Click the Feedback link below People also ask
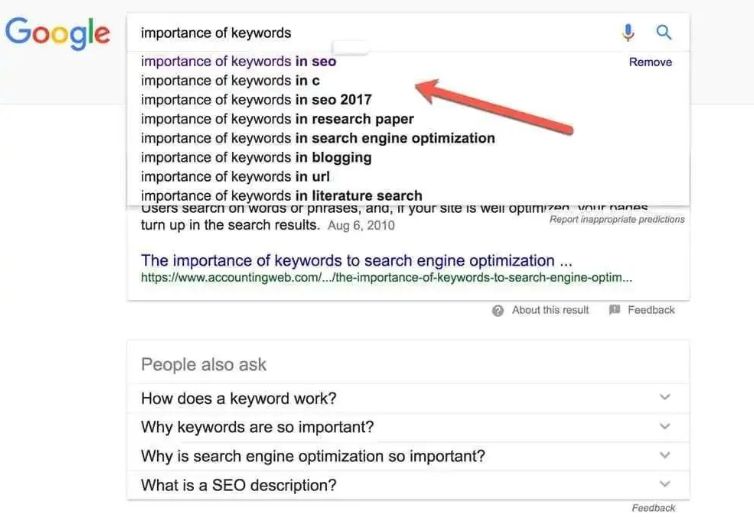 click(x=653, y=508)
